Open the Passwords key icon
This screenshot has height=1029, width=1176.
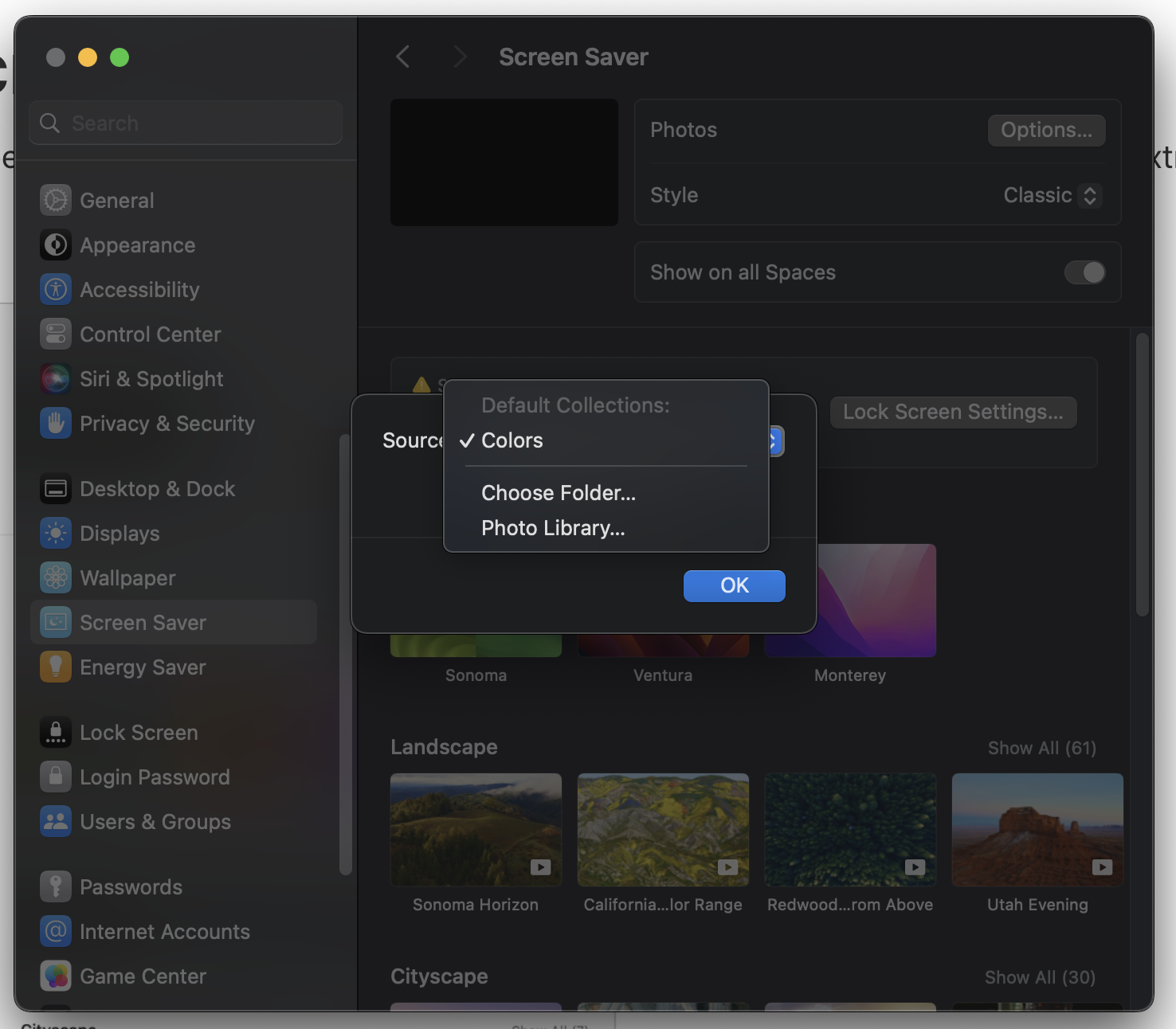[56, 887]
